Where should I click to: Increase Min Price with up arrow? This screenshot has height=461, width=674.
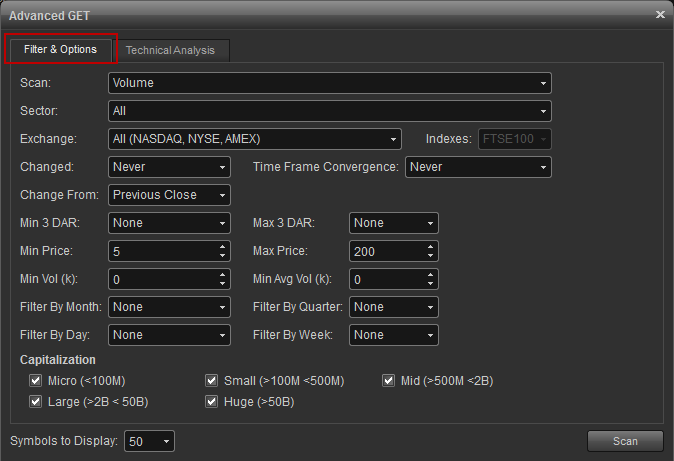(x=222, y=247)
